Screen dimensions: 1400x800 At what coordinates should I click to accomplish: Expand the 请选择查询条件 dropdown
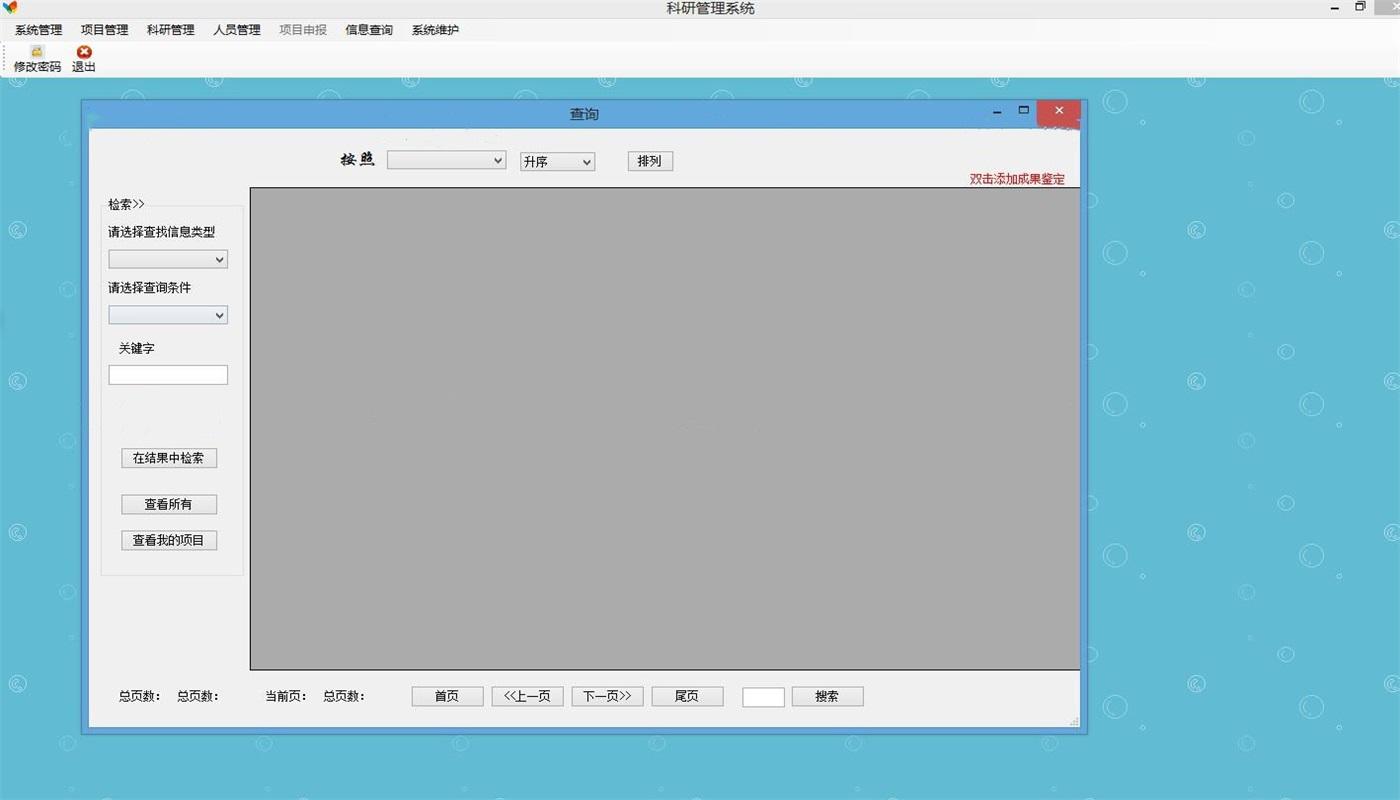tap(168, 315)
